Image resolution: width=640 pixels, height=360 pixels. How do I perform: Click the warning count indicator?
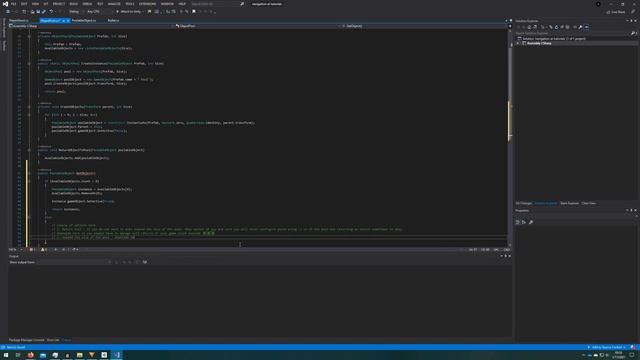pos(44,249)
